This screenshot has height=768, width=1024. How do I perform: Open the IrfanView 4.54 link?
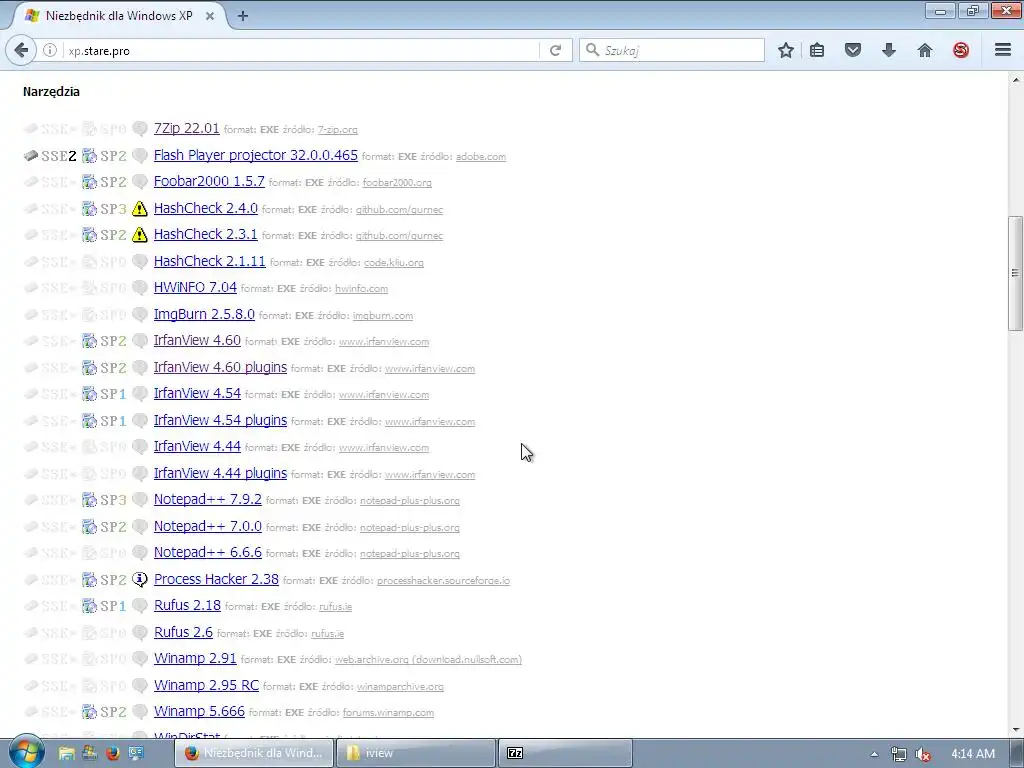tap(197, 392)
